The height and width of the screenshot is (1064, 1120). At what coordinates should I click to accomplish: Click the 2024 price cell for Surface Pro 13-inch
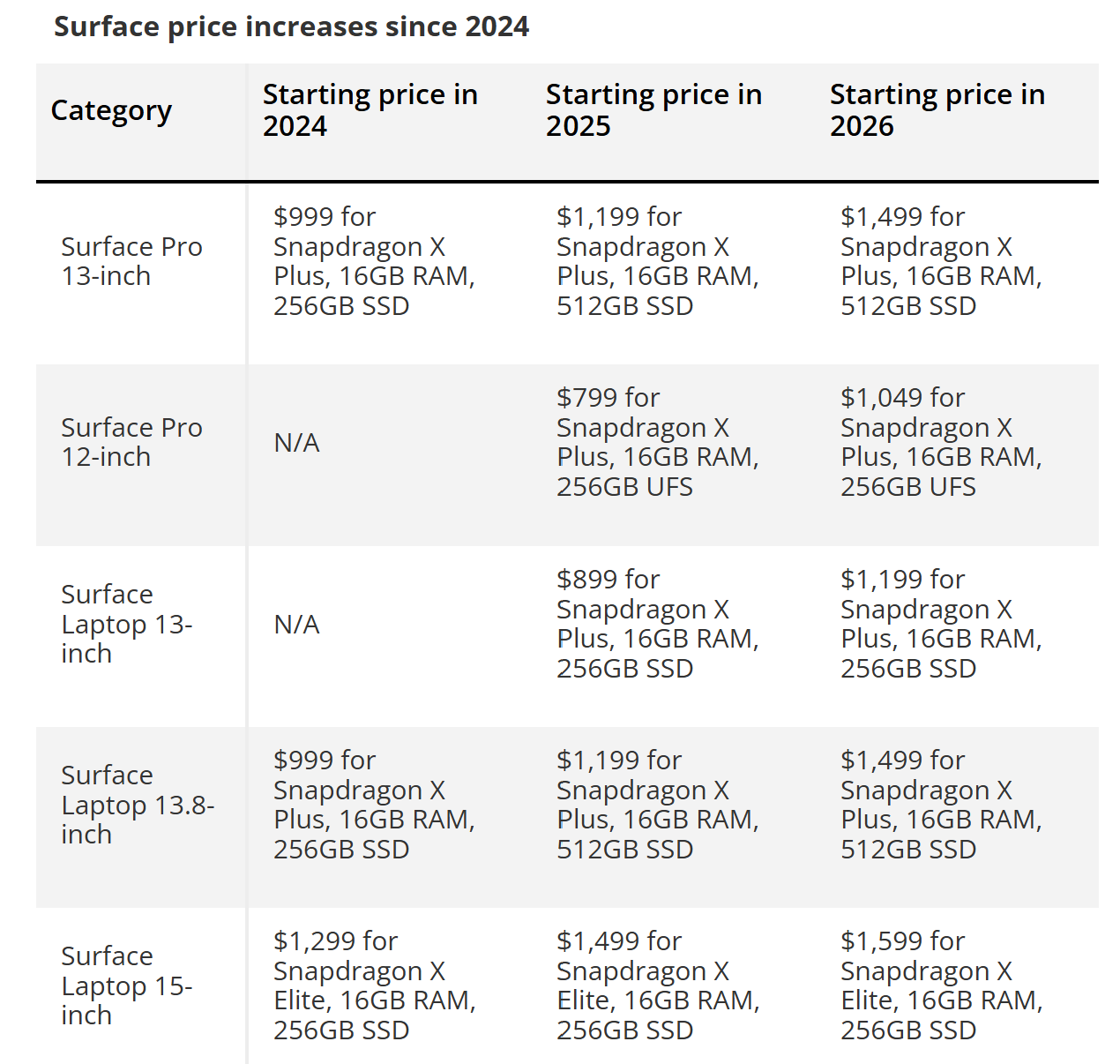pyautogui.click(x=374, y=261)
